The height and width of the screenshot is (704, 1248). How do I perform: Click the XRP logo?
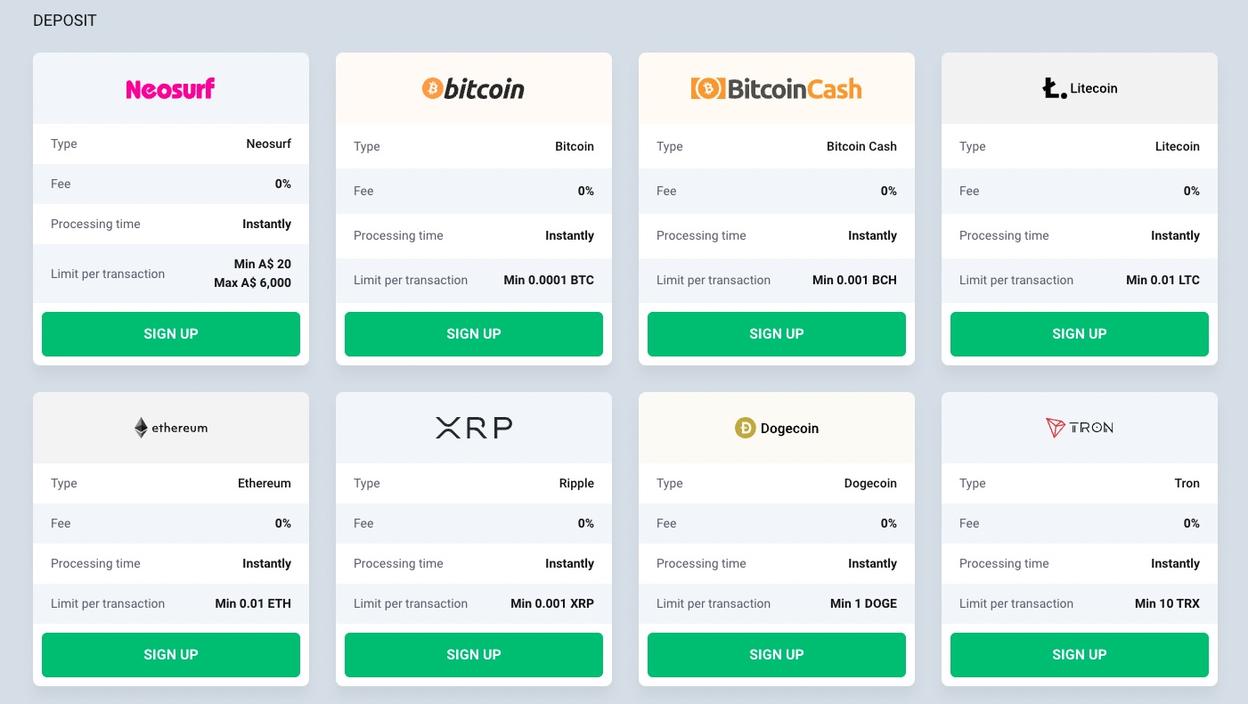click(x=474, y=428)
